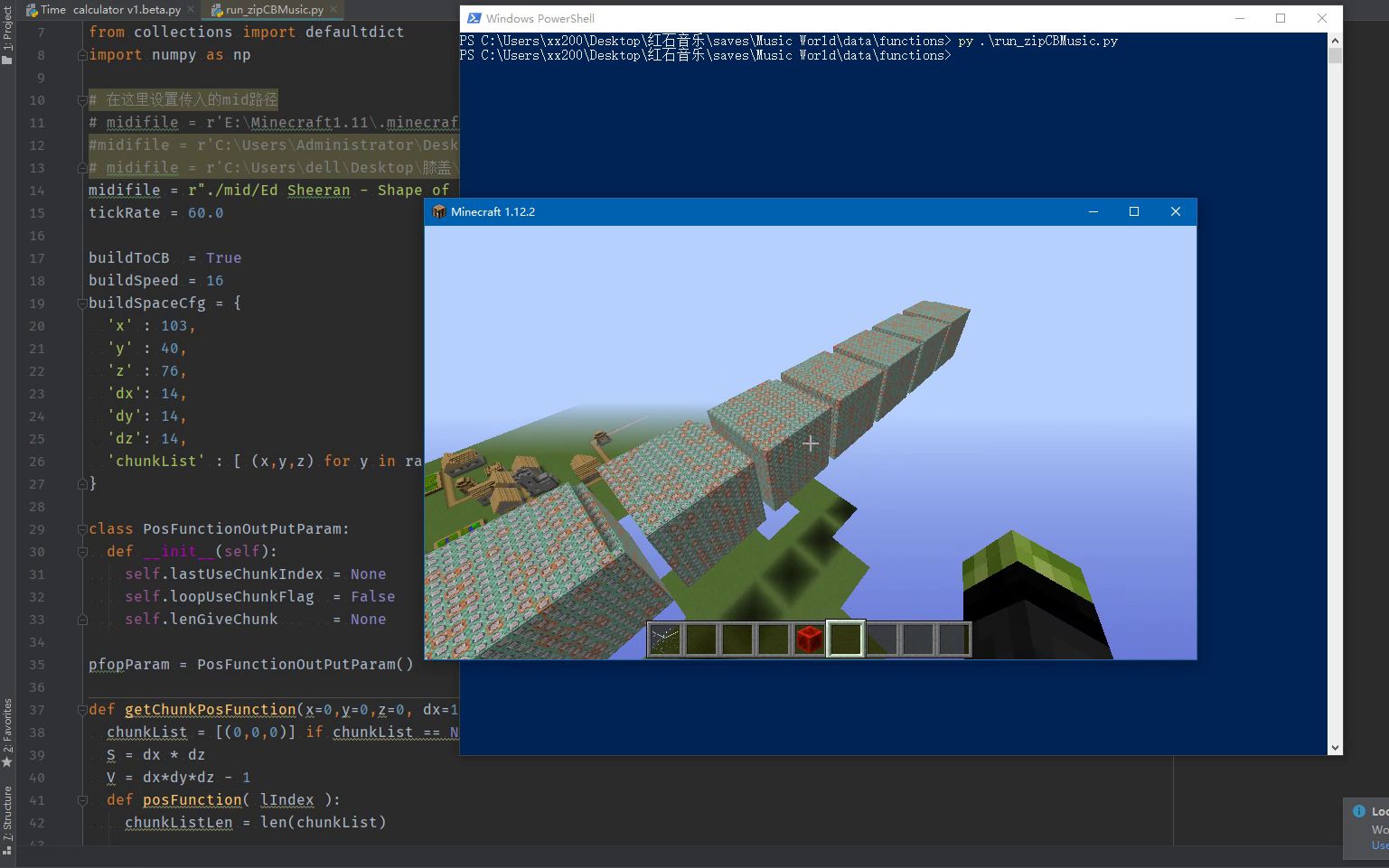The width and height of the screenshot is (1389, 868).
Task: Click the "'z' : 76," dictionary entry
Action: tap(146, 371)
